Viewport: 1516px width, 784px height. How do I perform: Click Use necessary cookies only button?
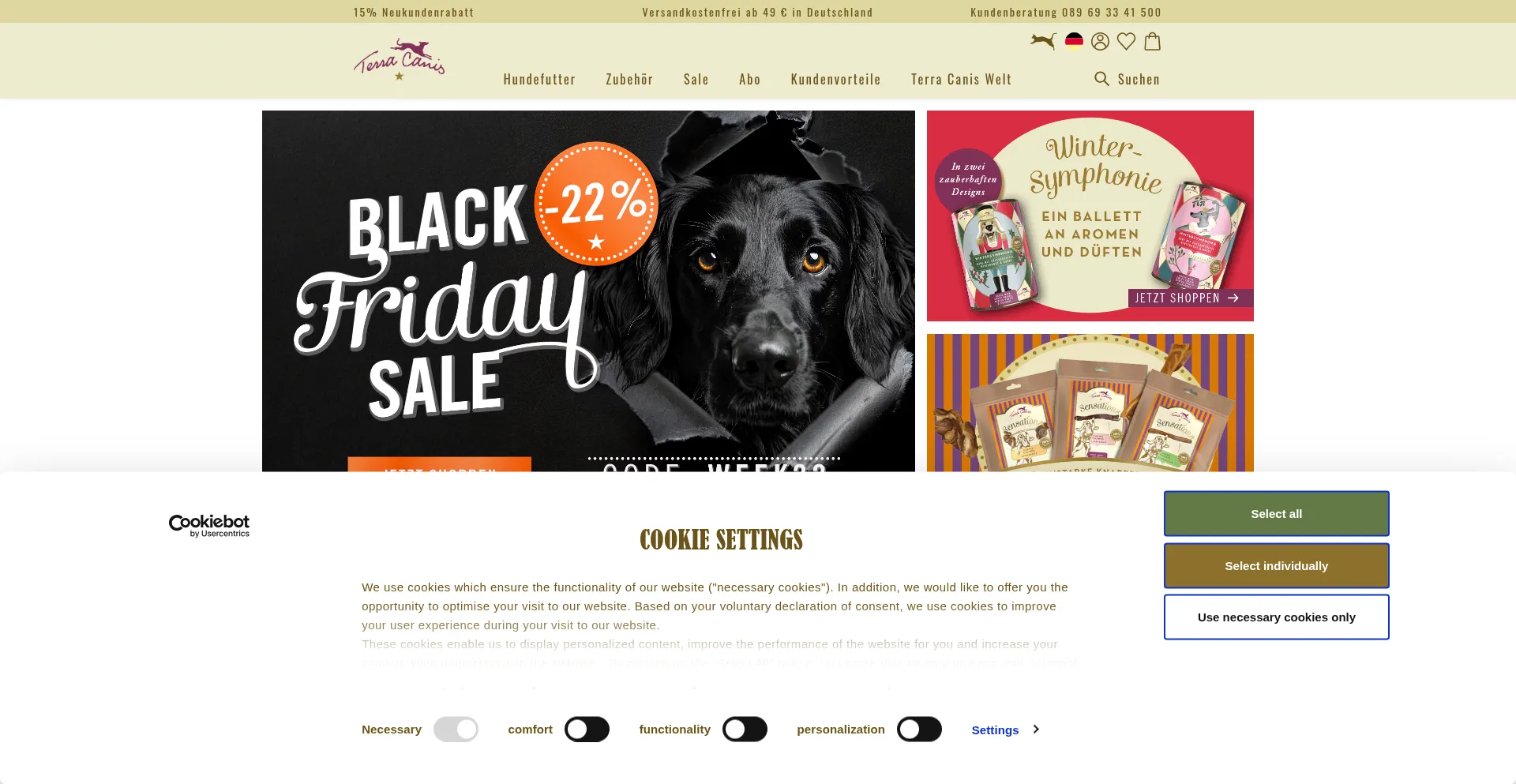point(1276,617)
